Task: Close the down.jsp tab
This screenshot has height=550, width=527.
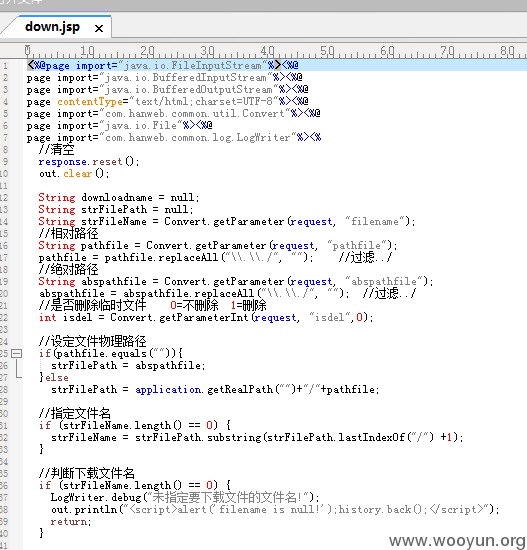Action: coord(99,28)
